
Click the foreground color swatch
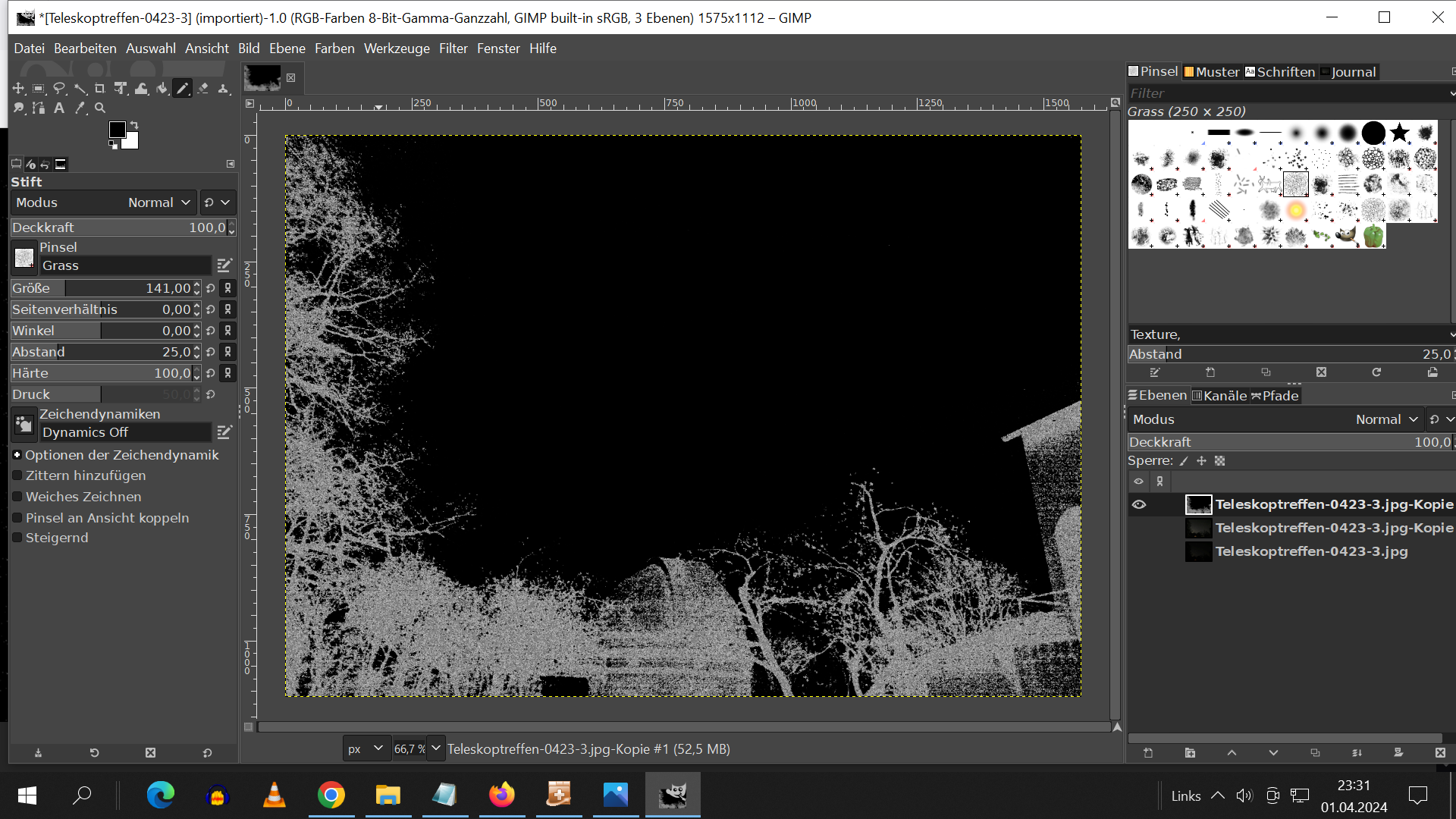point(117,130)
